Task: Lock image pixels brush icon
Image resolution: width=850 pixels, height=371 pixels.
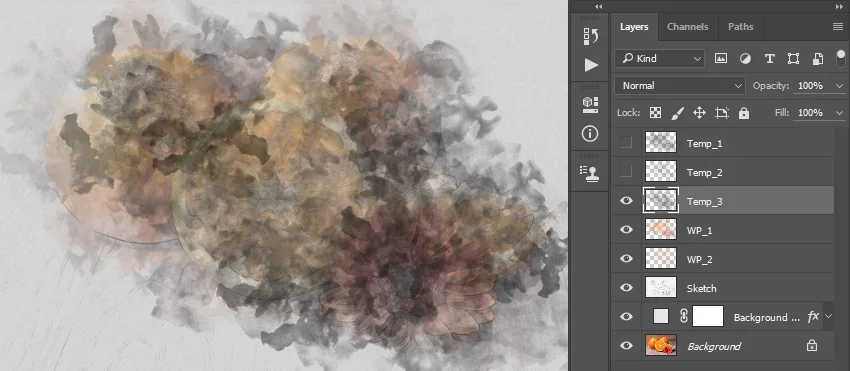Action: click(678, 113)
